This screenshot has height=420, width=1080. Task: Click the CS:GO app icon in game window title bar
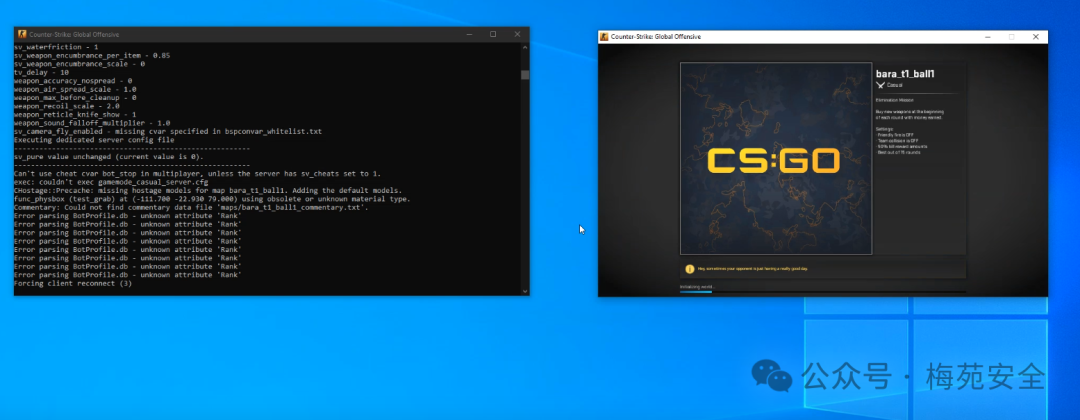tap(604, 36)
